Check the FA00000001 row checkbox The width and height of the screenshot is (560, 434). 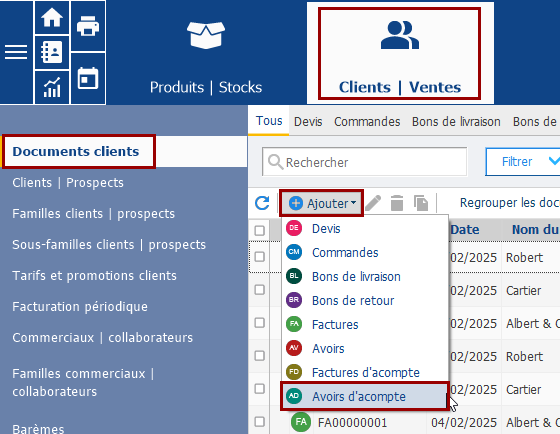pyautogui.click(x=260, y=421)
